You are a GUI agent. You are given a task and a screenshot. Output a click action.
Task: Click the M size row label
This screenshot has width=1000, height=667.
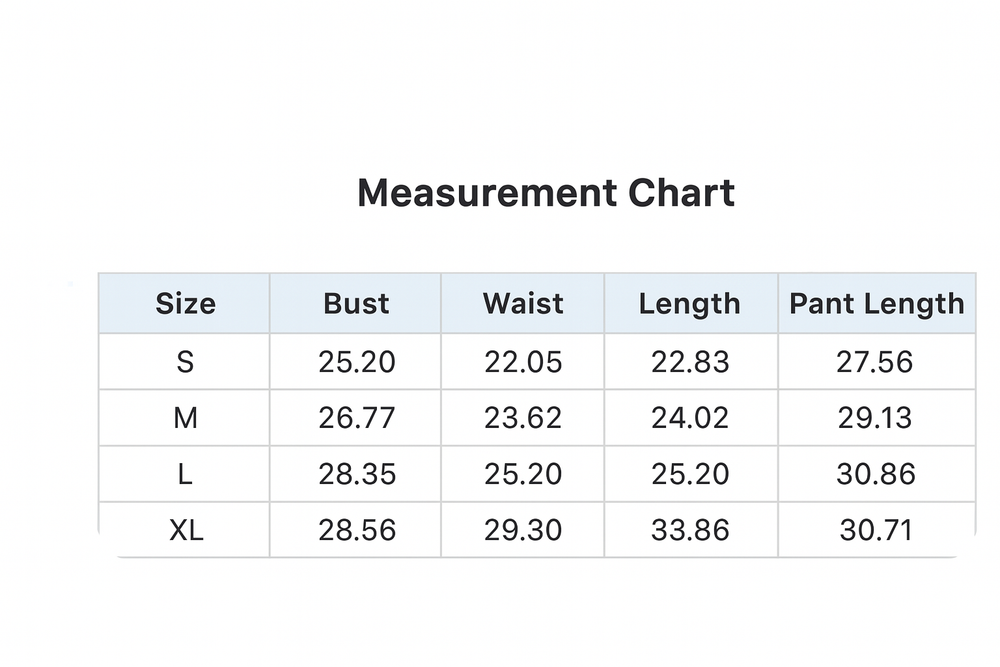point(185,418)
